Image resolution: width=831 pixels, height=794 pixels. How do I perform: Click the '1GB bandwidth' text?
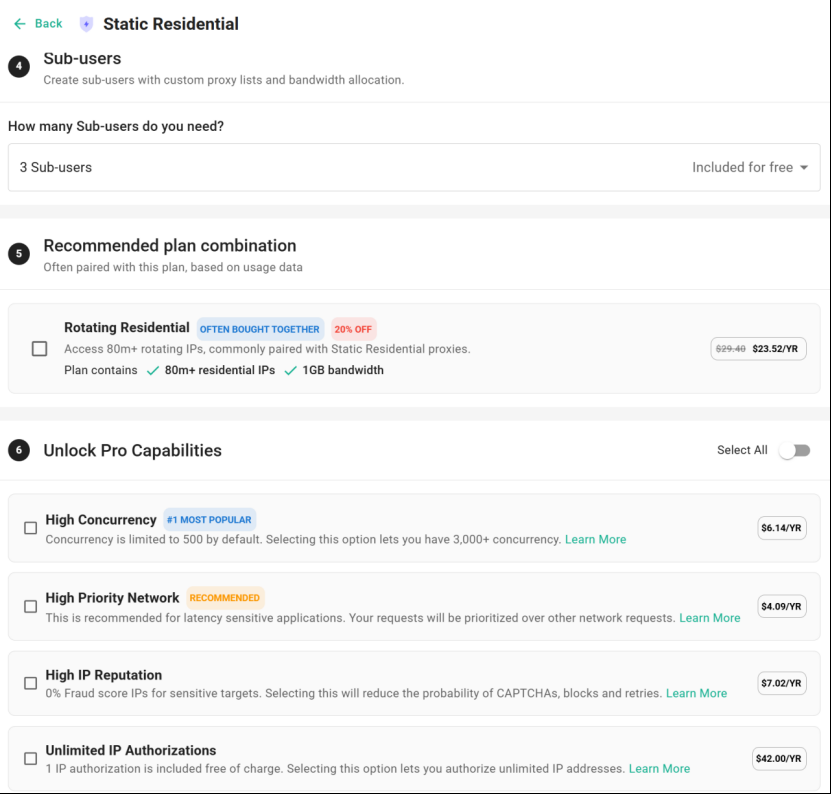(x=343, y=370)
